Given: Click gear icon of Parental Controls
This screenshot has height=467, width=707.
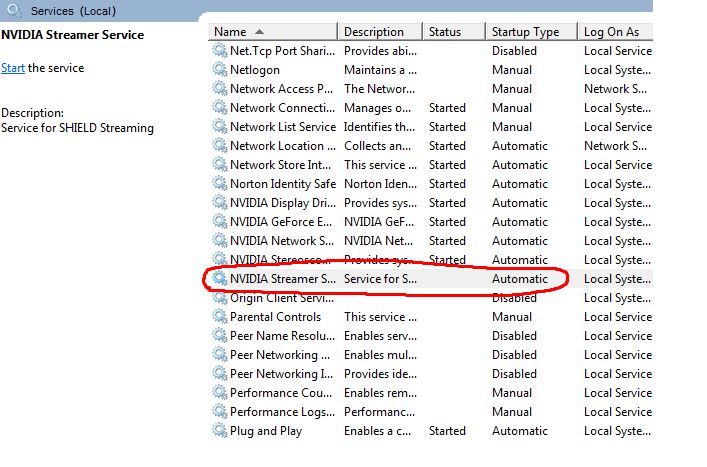Looking at the screenshot, I should pyautogui.click(x=220, y=316).
